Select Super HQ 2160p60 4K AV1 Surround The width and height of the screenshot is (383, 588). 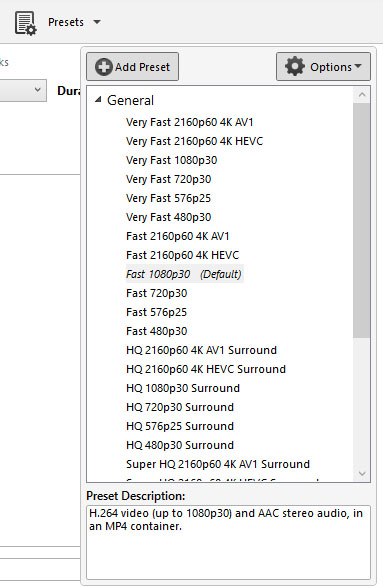coord(218,464)
